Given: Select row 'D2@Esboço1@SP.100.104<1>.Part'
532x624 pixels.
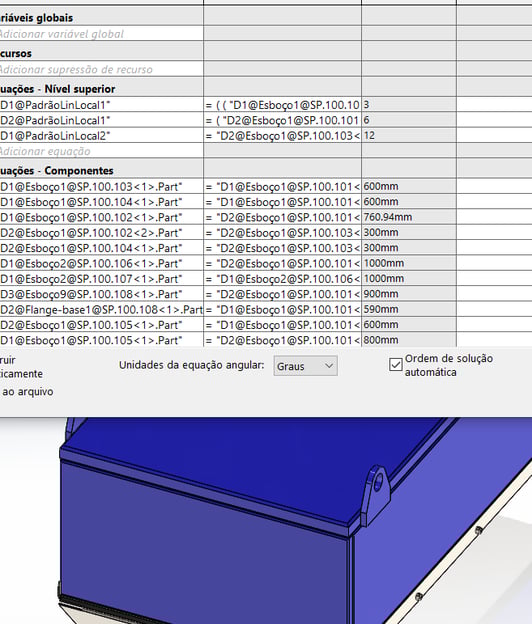Looking at the screenshot, I should pos(101,248).
